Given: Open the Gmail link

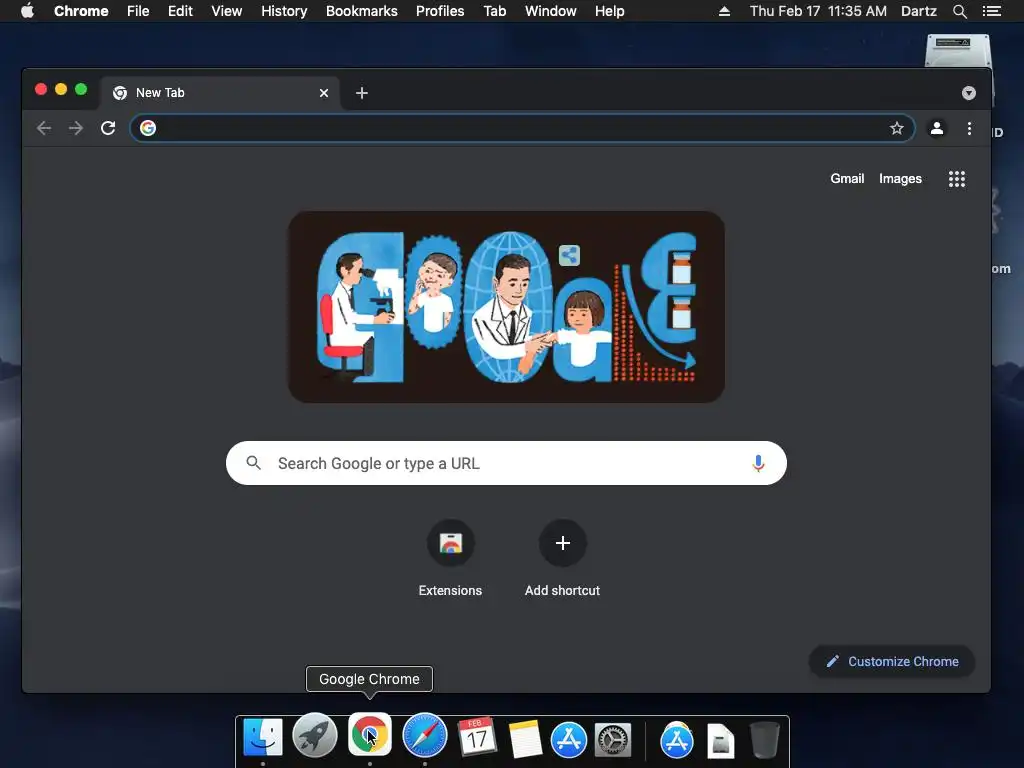Looking at the screenshot, I should pyautogui.click(x=847, y=179).
